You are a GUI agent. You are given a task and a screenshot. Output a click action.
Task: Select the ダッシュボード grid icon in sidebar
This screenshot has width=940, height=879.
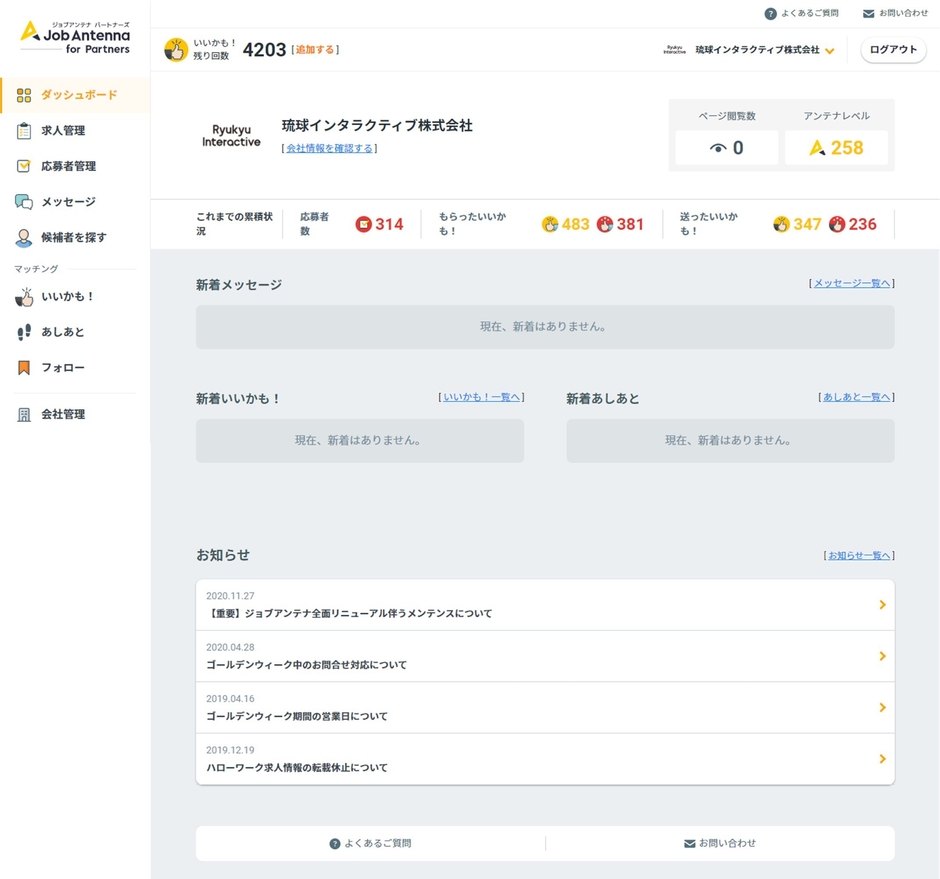tap(26, 95)
